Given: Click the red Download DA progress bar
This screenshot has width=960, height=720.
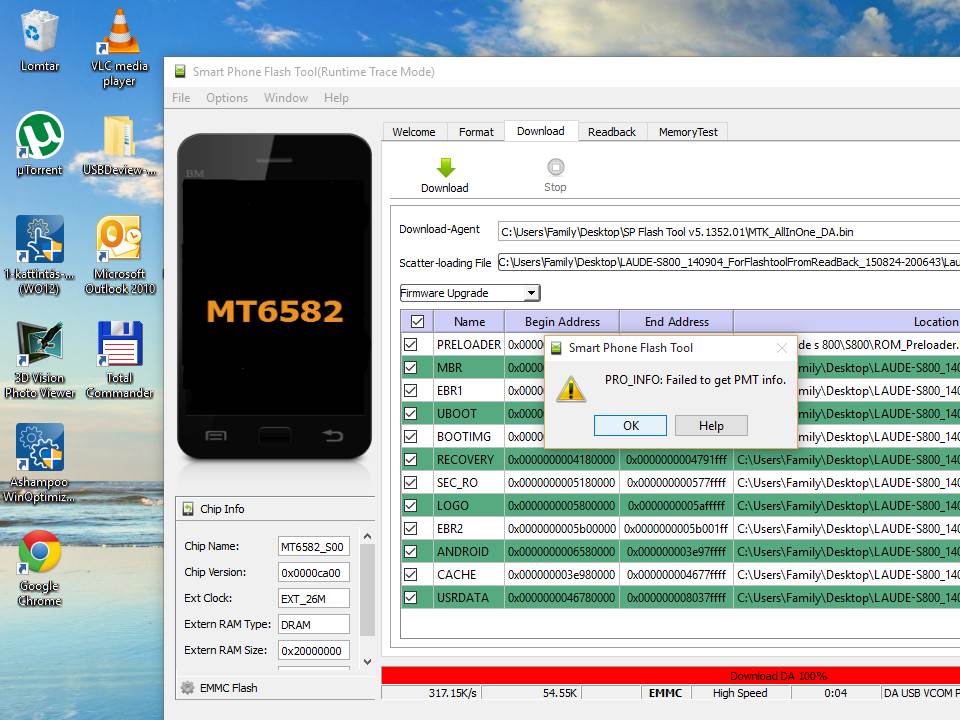Looking at the screenshot, I should point(670,676).
